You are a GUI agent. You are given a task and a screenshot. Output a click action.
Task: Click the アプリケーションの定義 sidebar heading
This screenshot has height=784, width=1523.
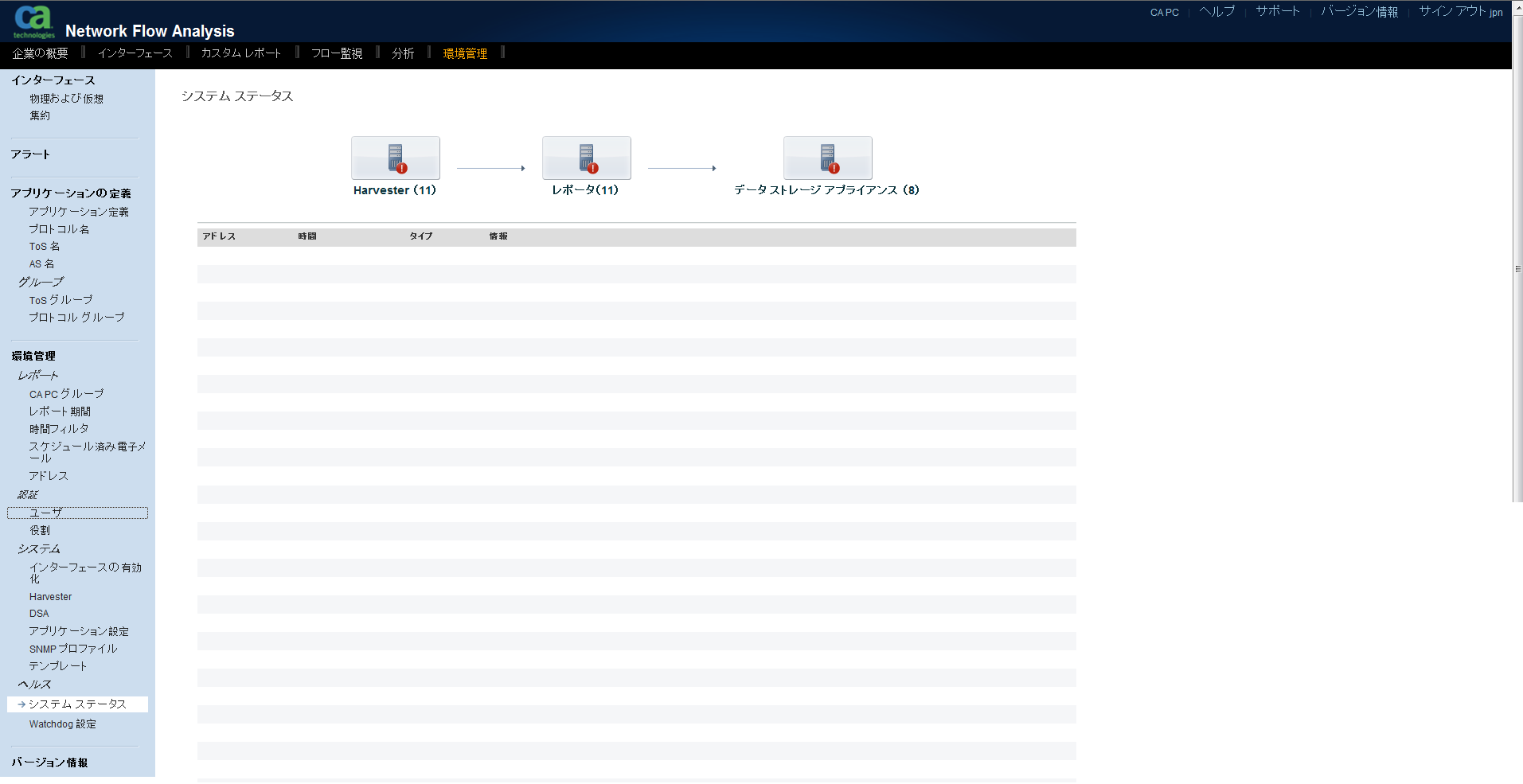click(71, 193)
